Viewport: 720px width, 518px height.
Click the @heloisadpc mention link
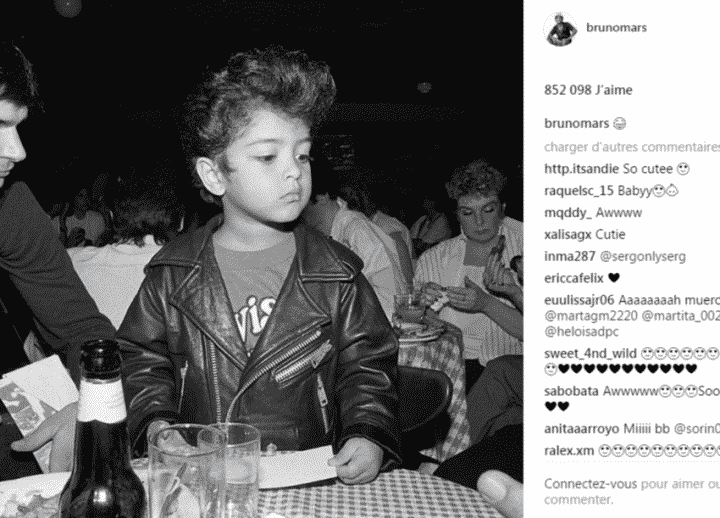point(581,332)
